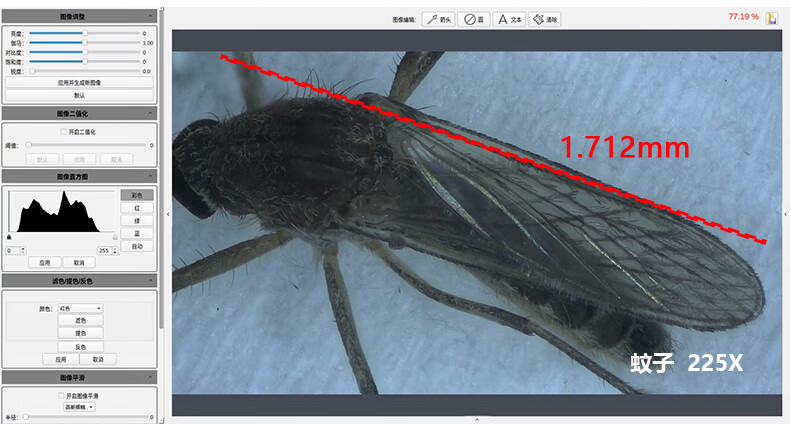Viewport: 790px width, 424px height.
Task: Click 默认 button in binarization panel
Action: tap(42, 159)
